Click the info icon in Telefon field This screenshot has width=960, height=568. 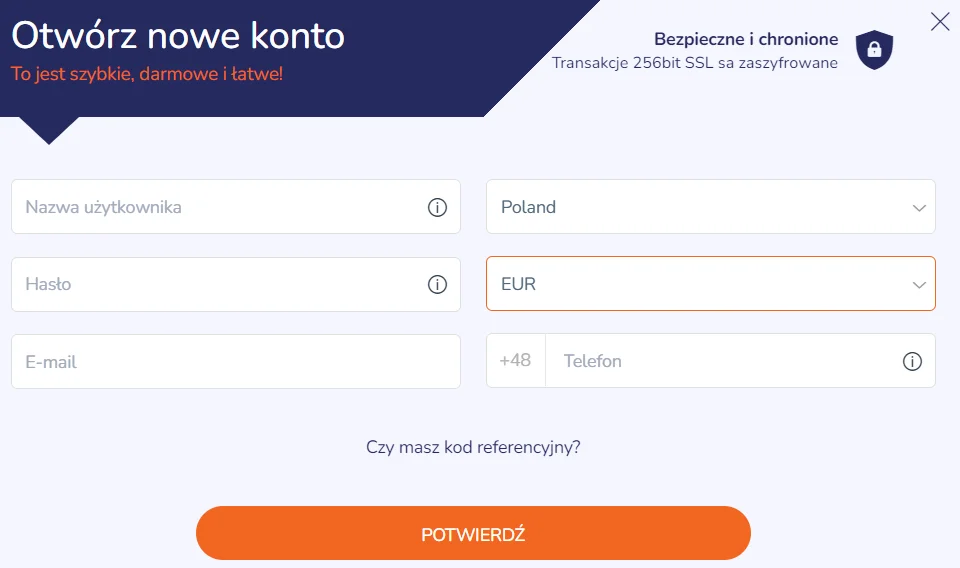[912, 362]
